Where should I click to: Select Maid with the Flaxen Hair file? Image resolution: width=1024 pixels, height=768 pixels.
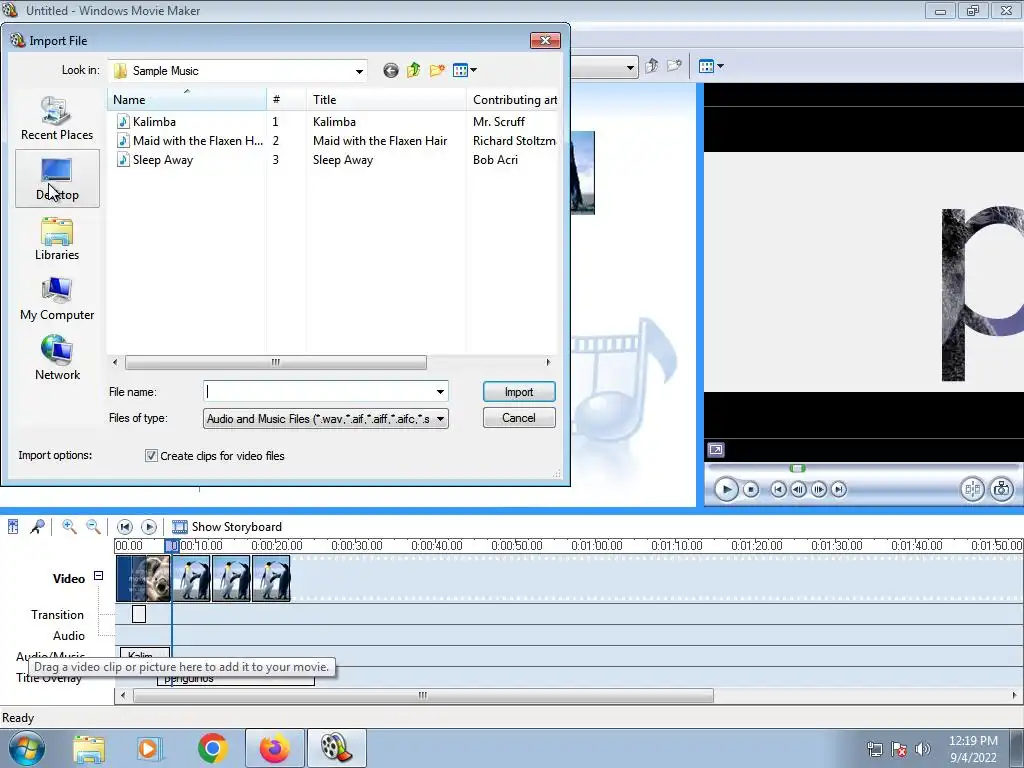coord(190,140)
